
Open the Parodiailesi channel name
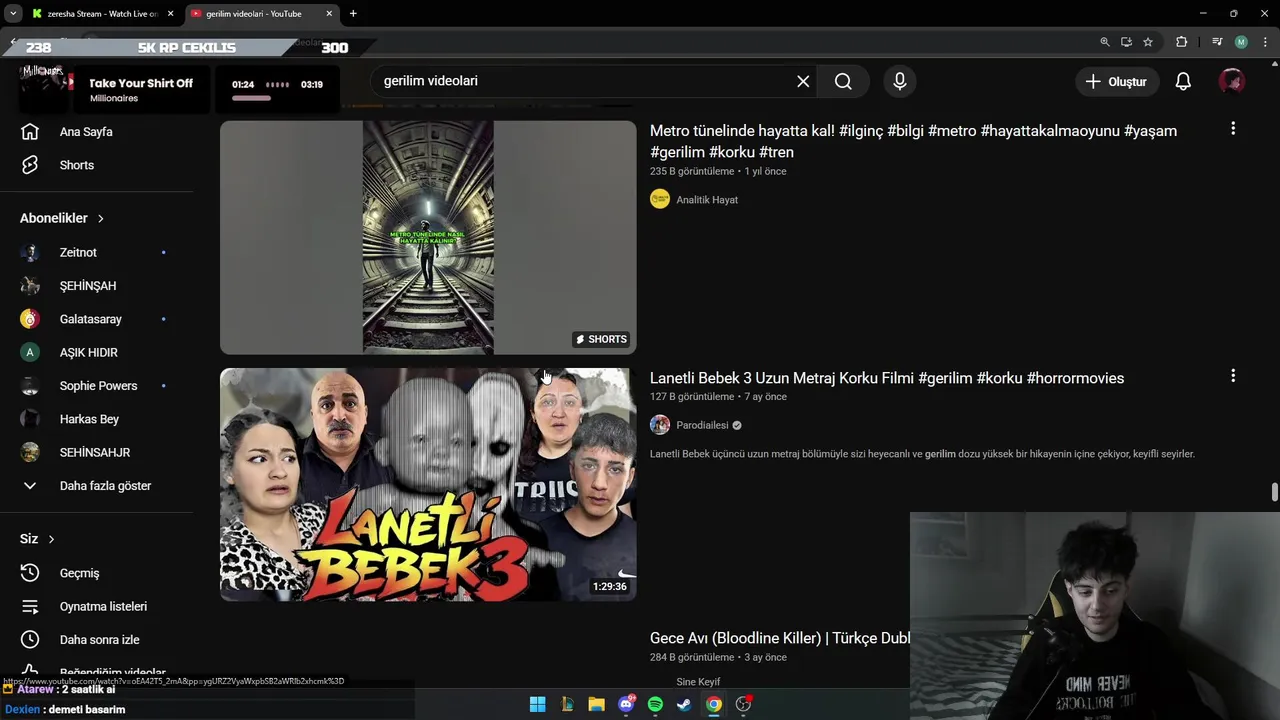[x=702, y=425]
